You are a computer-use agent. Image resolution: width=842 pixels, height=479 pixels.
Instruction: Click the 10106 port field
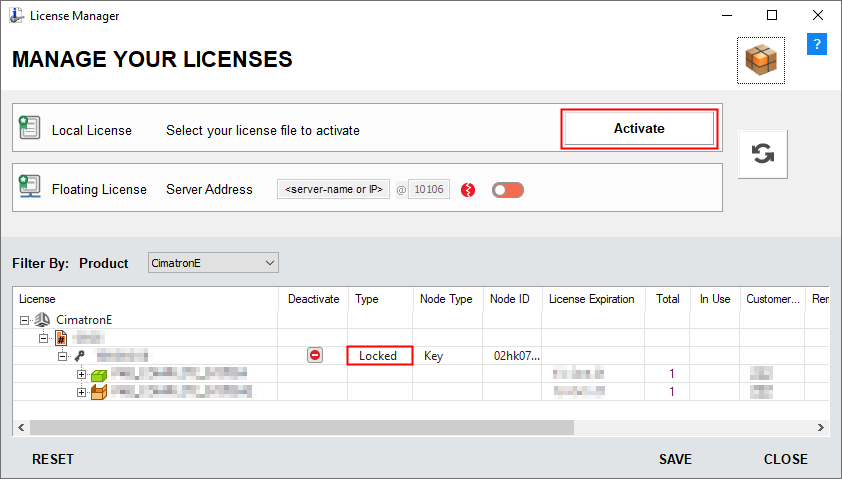coord(429,190)
